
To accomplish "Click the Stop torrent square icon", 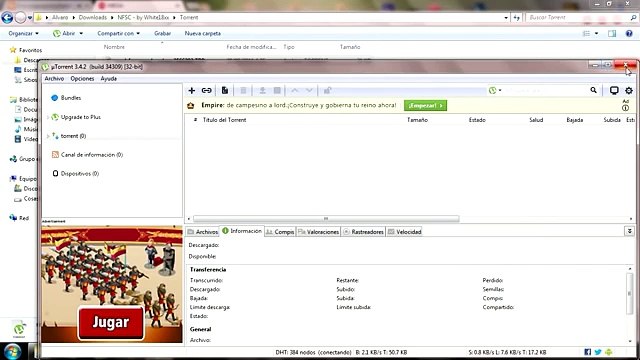I will (277, 90).
